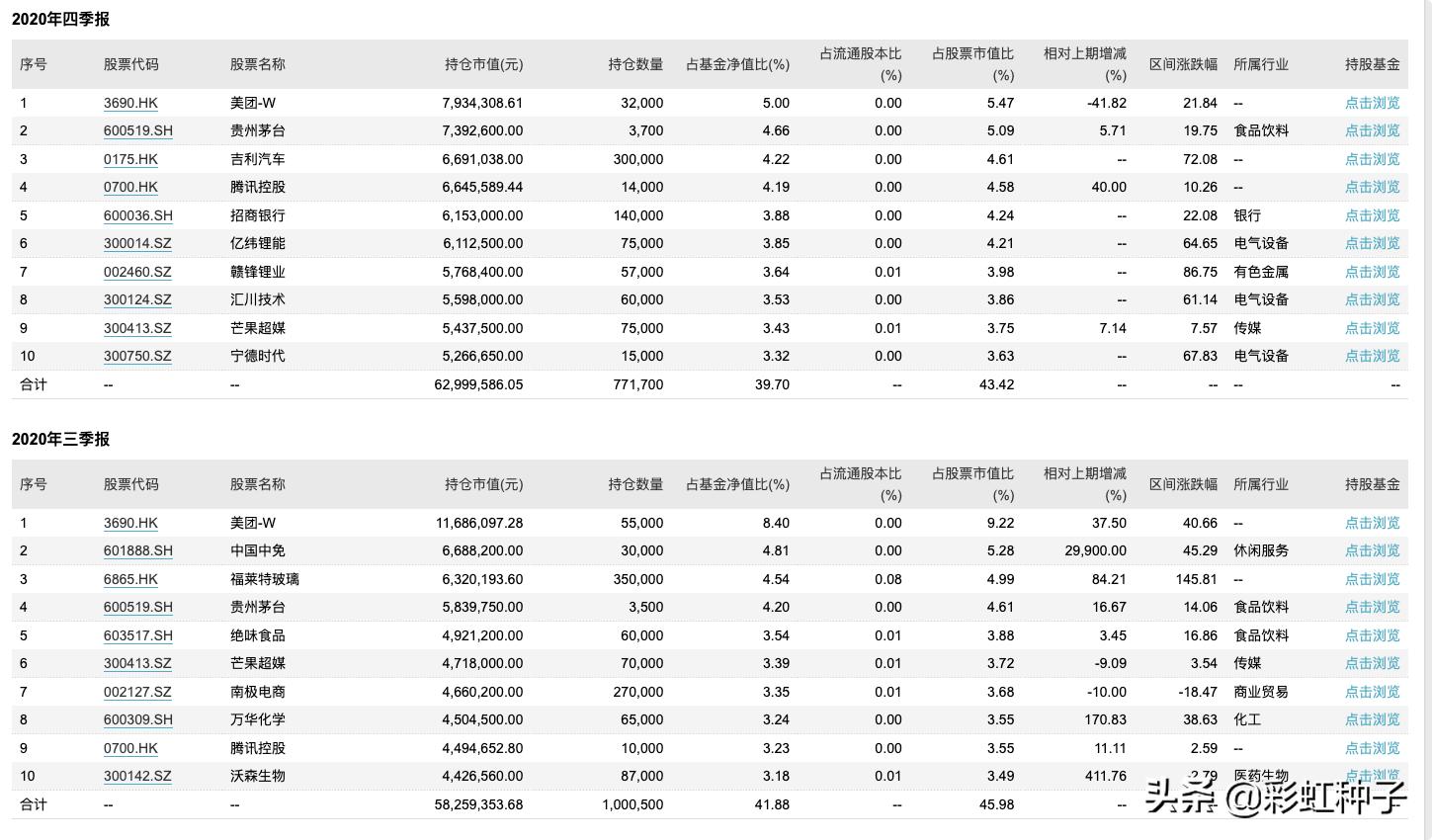Image resolution: width=1432 pixels, height=840 pixels.
Task: Select the 002127.SZ 南极电商 code
Action: [137, 692]
